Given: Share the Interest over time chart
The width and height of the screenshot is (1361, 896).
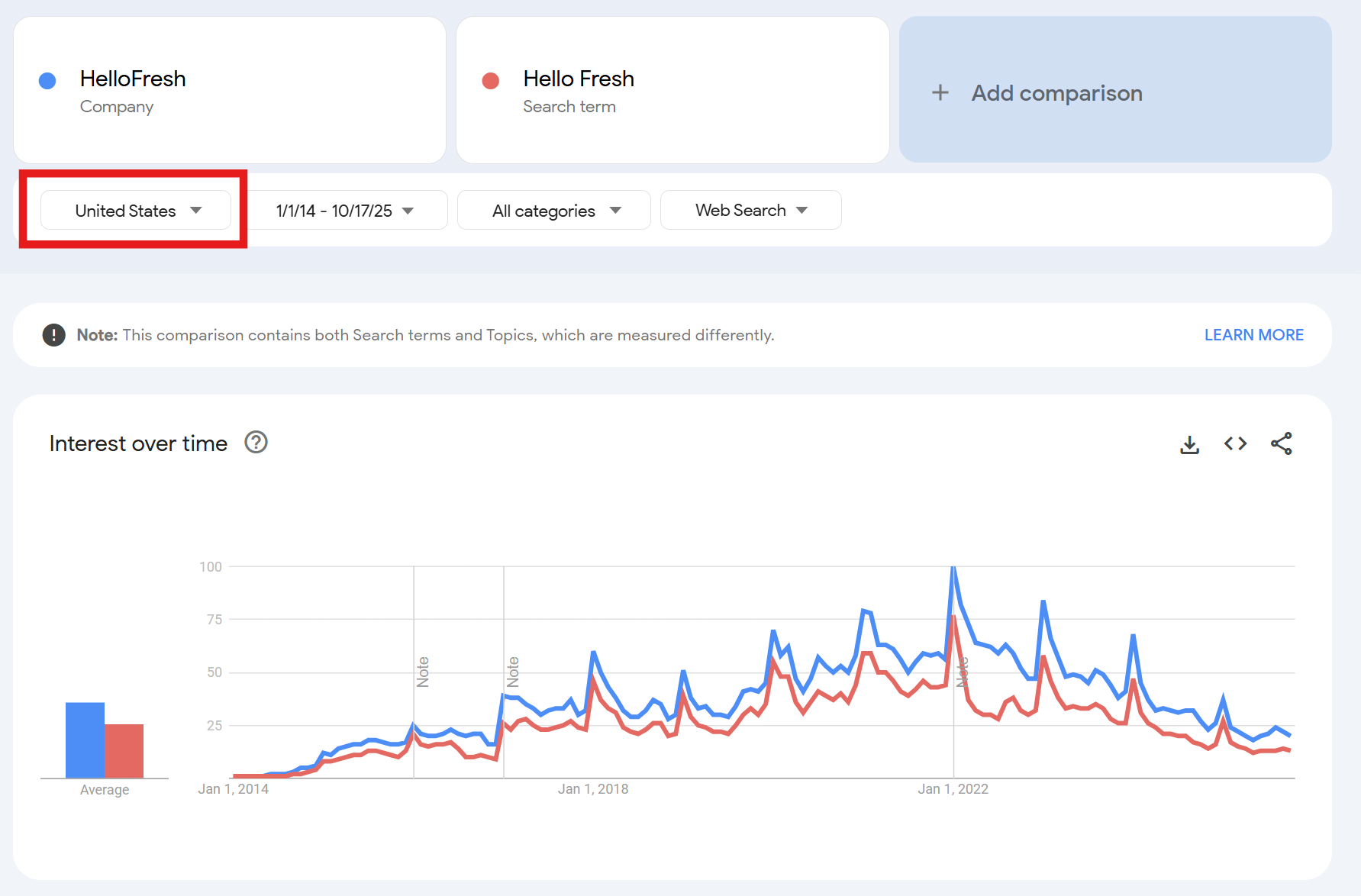Looking at the screenshot, I should coord(1281,443).
